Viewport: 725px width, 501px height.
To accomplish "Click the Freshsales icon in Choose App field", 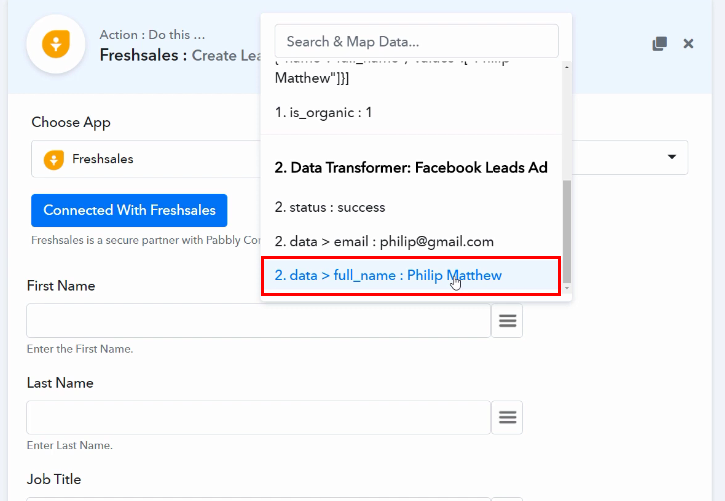I will click(x=54, y=159).
